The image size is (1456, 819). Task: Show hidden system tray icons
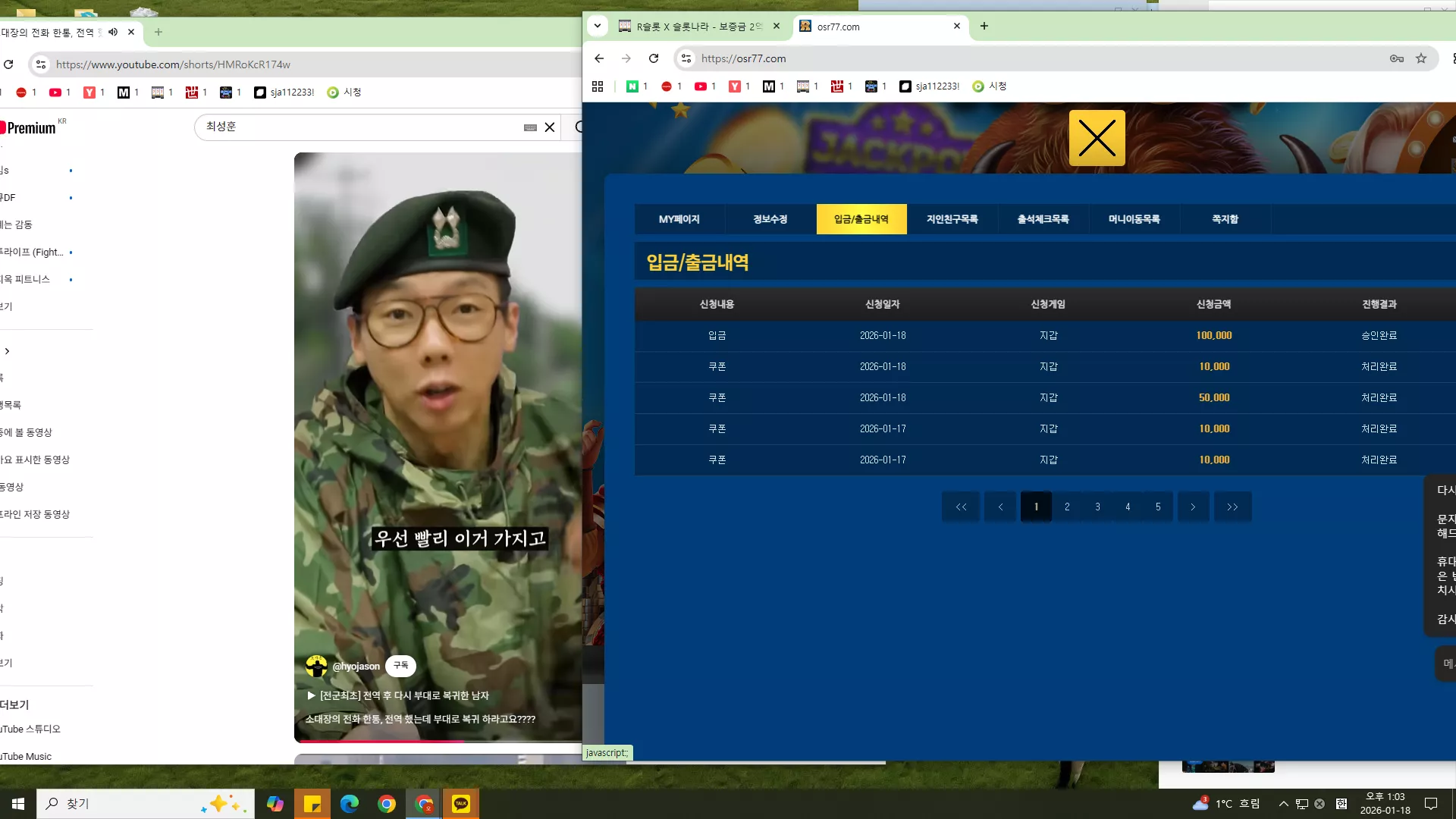click(x=1283, y=804)
